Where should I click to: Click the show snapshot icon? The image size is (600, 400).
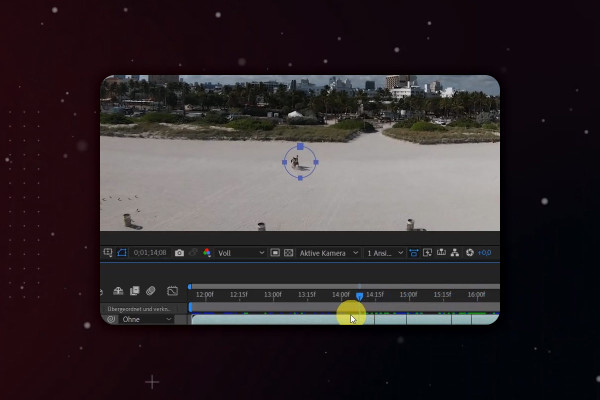(193, 253)
